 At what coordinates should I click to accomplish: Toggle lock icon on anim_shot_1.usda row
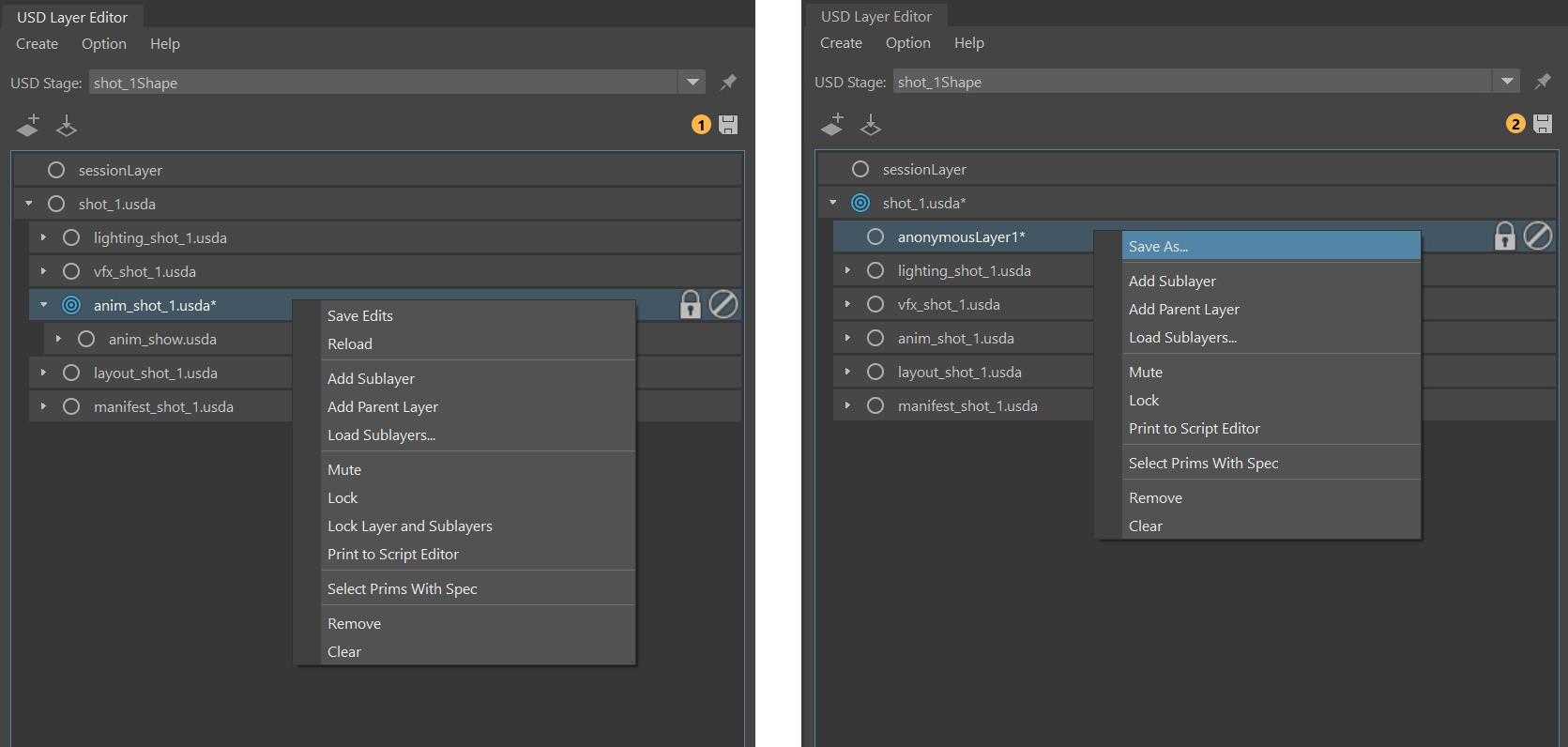(x=690, y=304)
